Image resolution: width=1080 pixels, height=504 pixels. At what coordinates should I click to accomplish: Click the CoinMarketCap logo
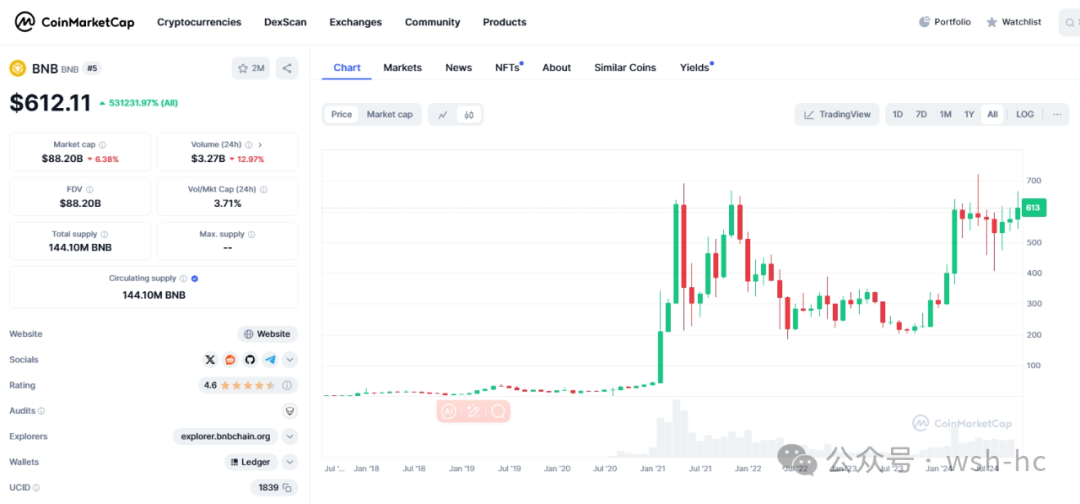pyautogui.click(x=75, y=22)
